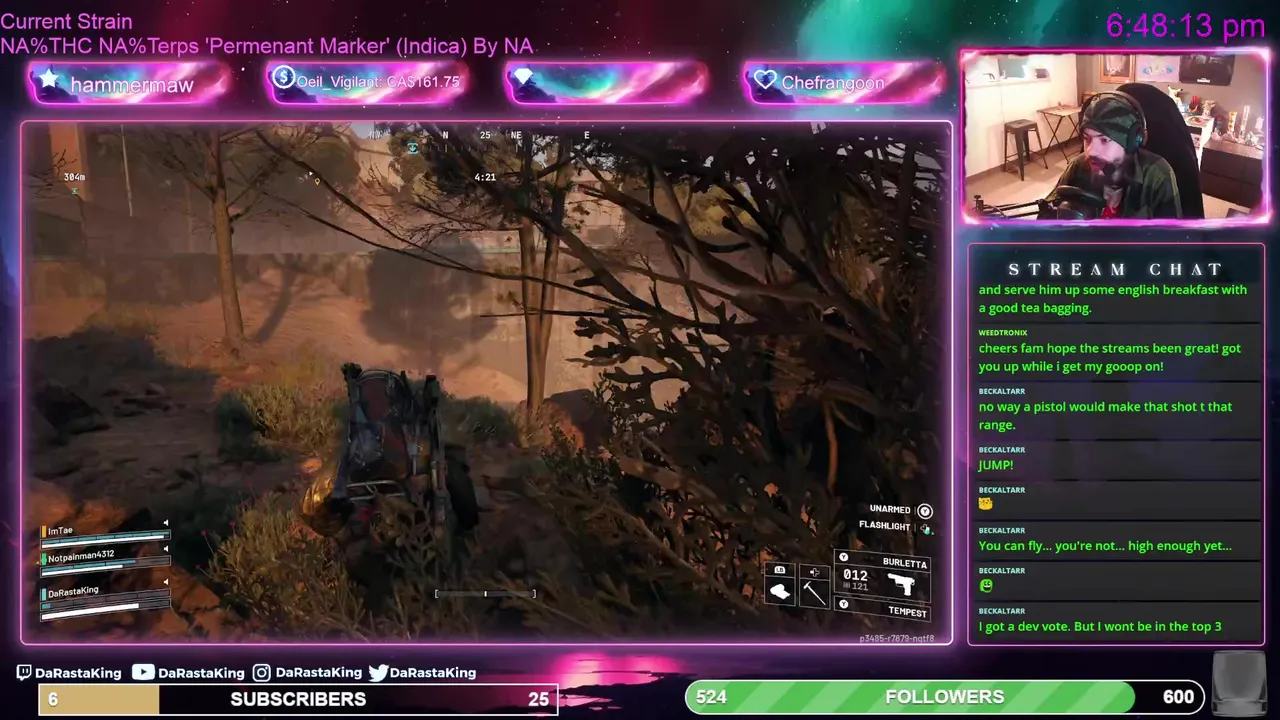Click the Y button icon on the Burletta row
This screenshot has width=1280, height=720.
pos(843,558)
